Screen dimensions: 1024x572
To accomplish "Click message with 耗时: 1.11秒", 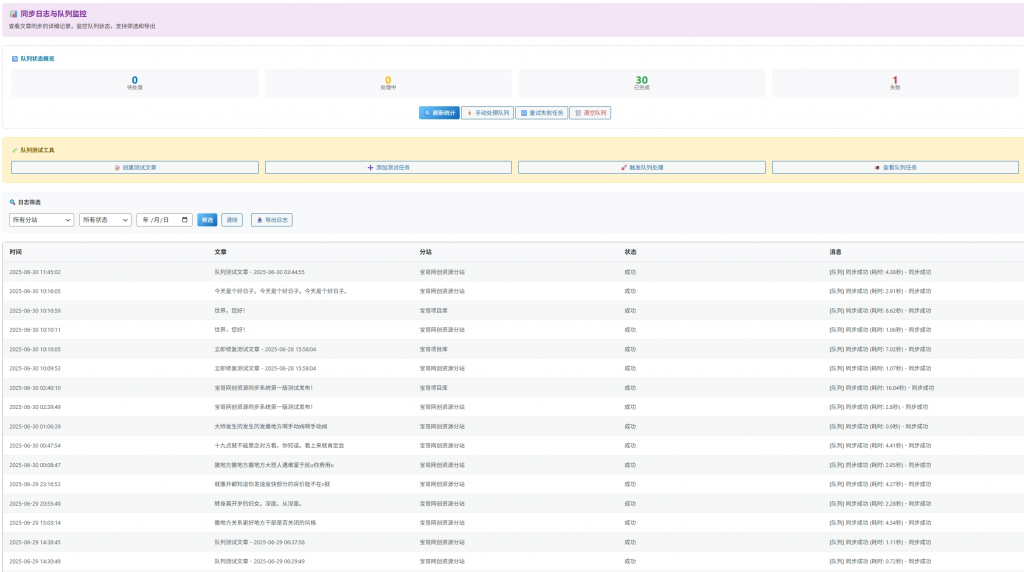I will tap(880, 542).
